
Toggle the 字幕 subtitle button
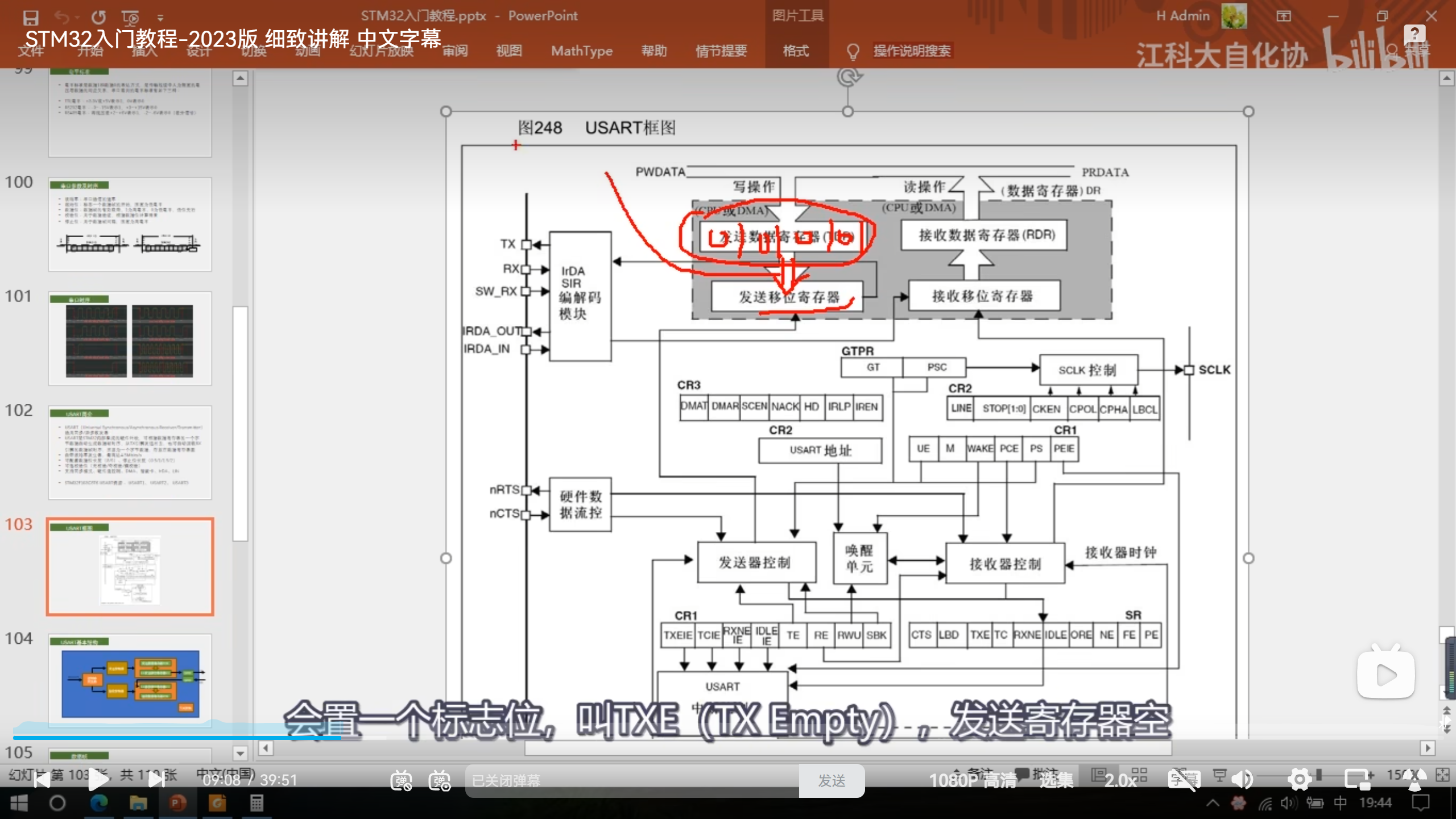pos(1184,779)
